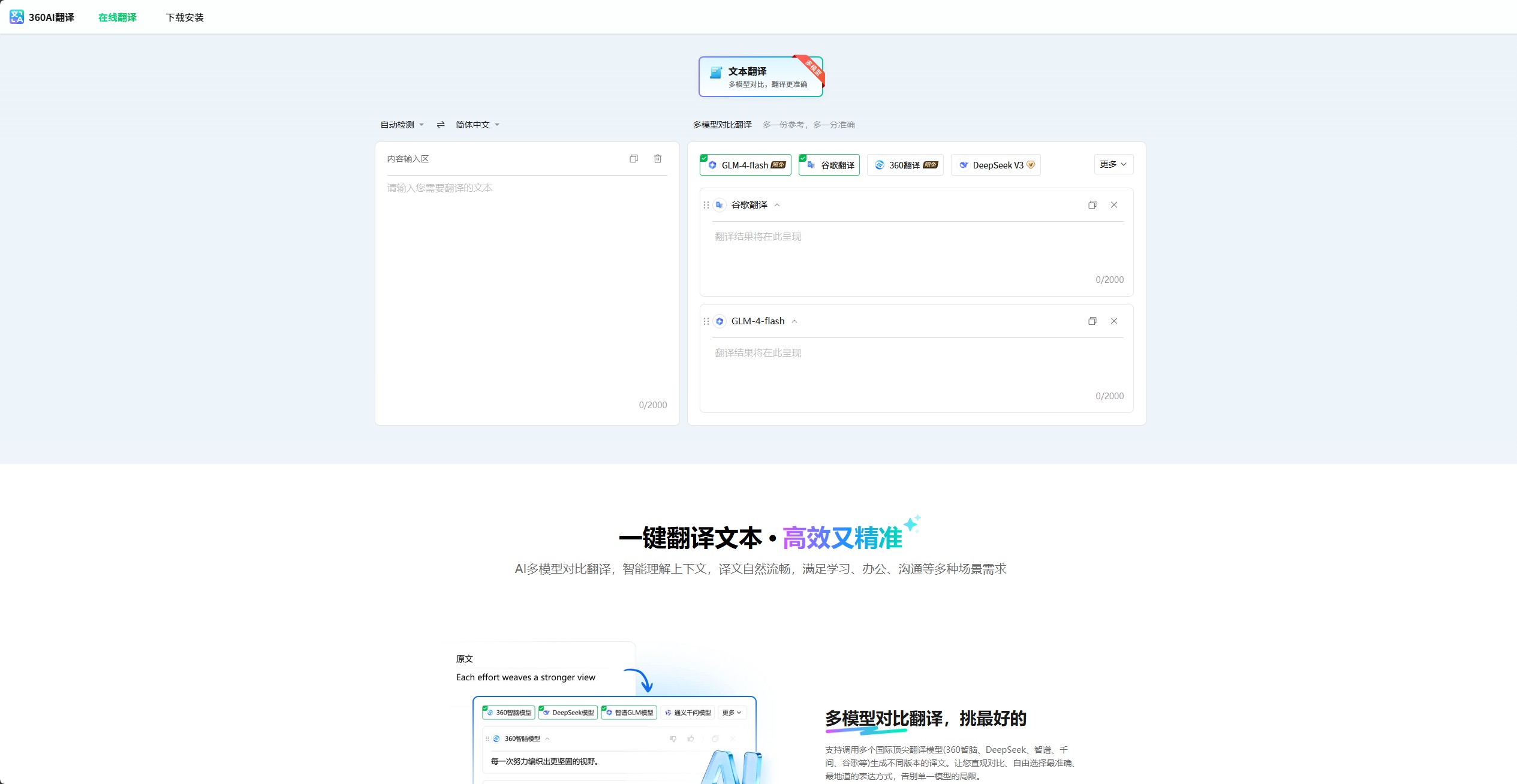1517x784 pixels.
Task: Open the 在线翻译 tab
Action: click(x=118, y=17)
